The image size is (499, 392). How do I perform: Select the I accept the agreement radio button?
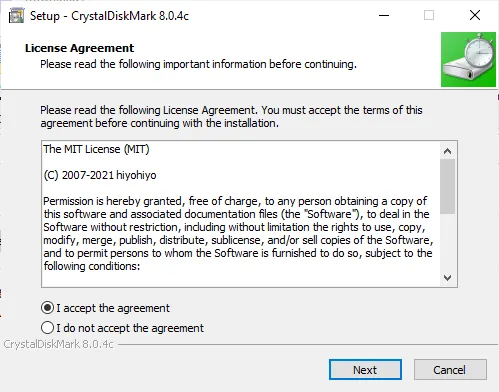[x=47, y=308]
